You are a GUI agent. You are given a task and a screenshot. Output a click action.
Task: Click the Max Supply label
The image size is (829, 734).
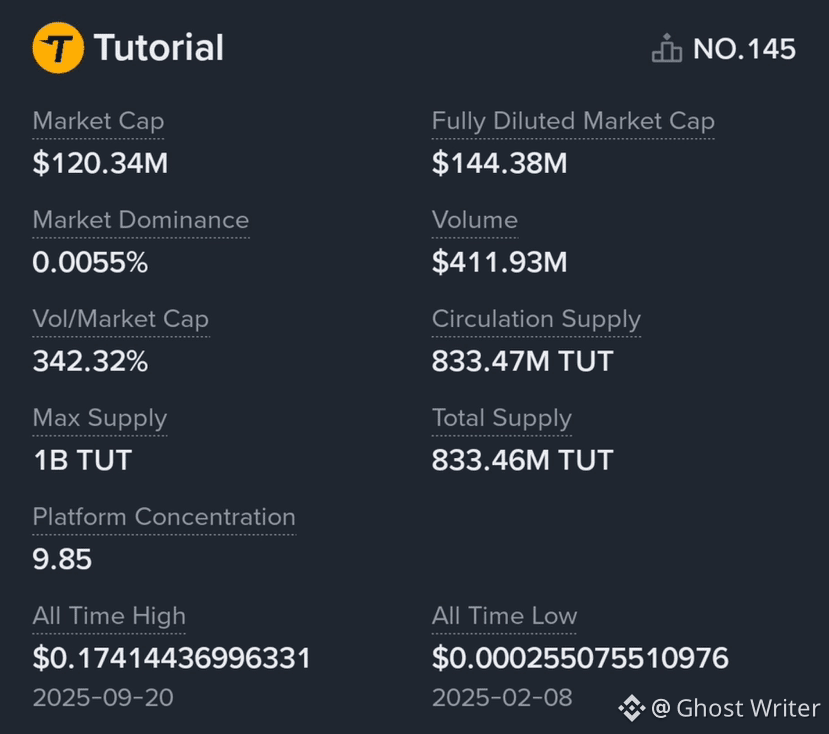[x=100, y=418]
